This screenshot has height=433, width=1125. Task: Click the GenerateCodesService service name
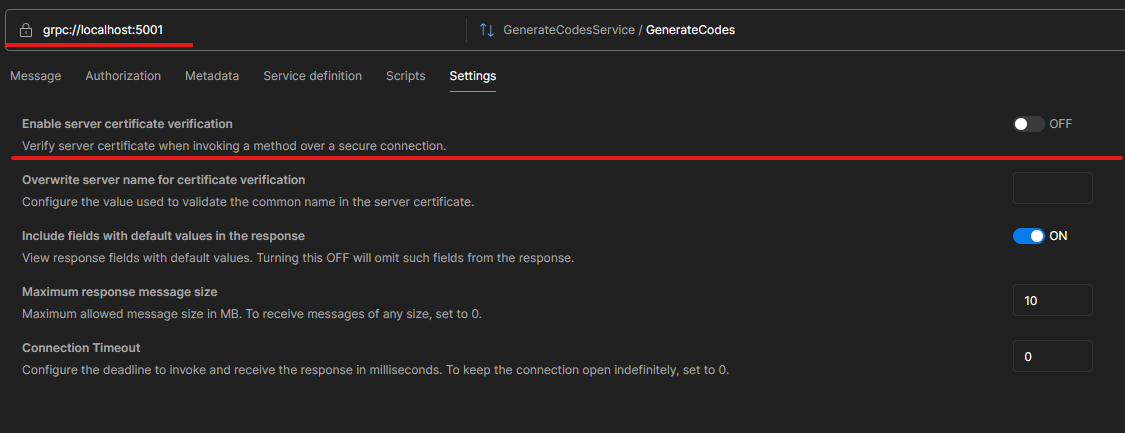pyautogui.click(x=569, y=30)
